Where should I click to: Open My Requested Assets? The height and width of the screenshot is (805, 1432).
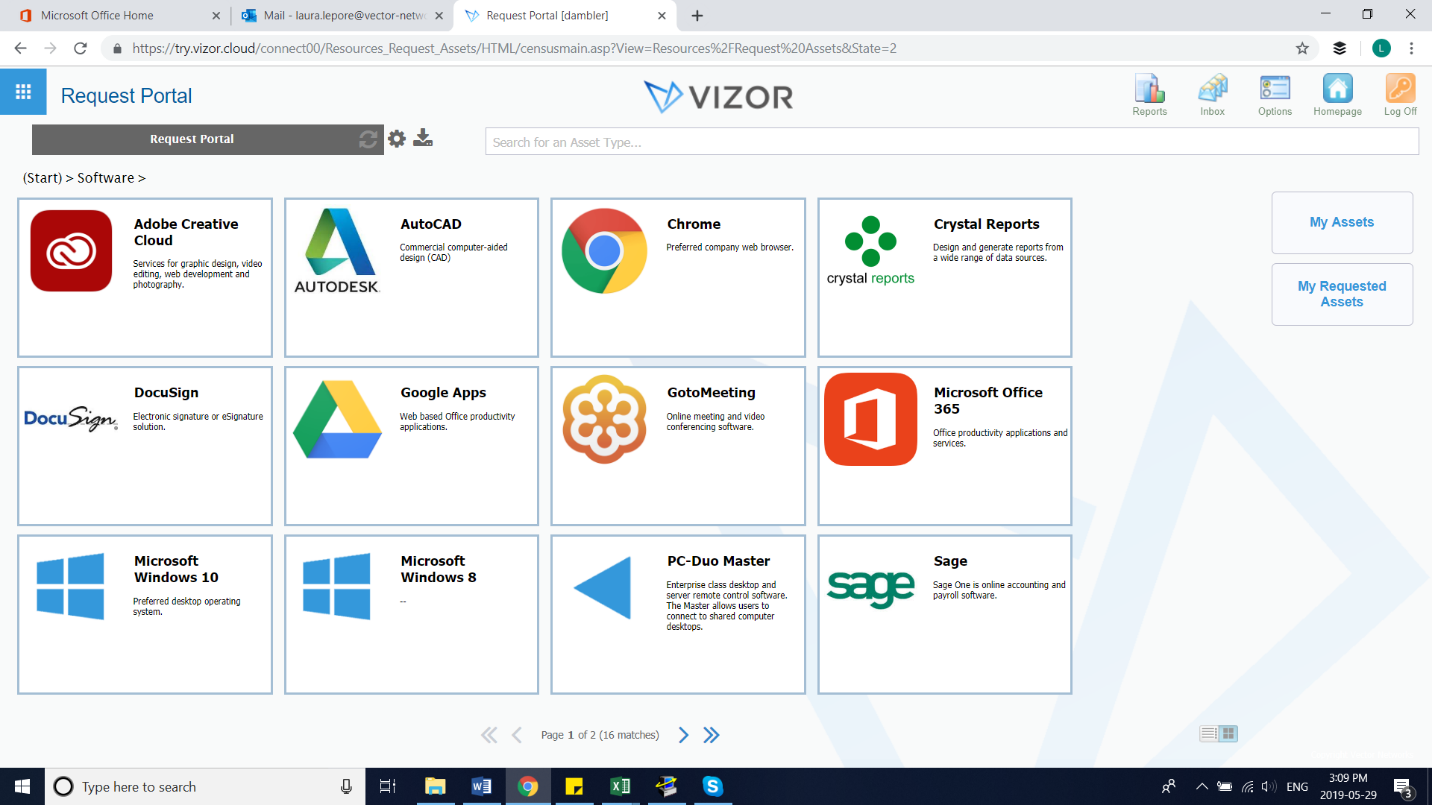[x=1341, y=294]
